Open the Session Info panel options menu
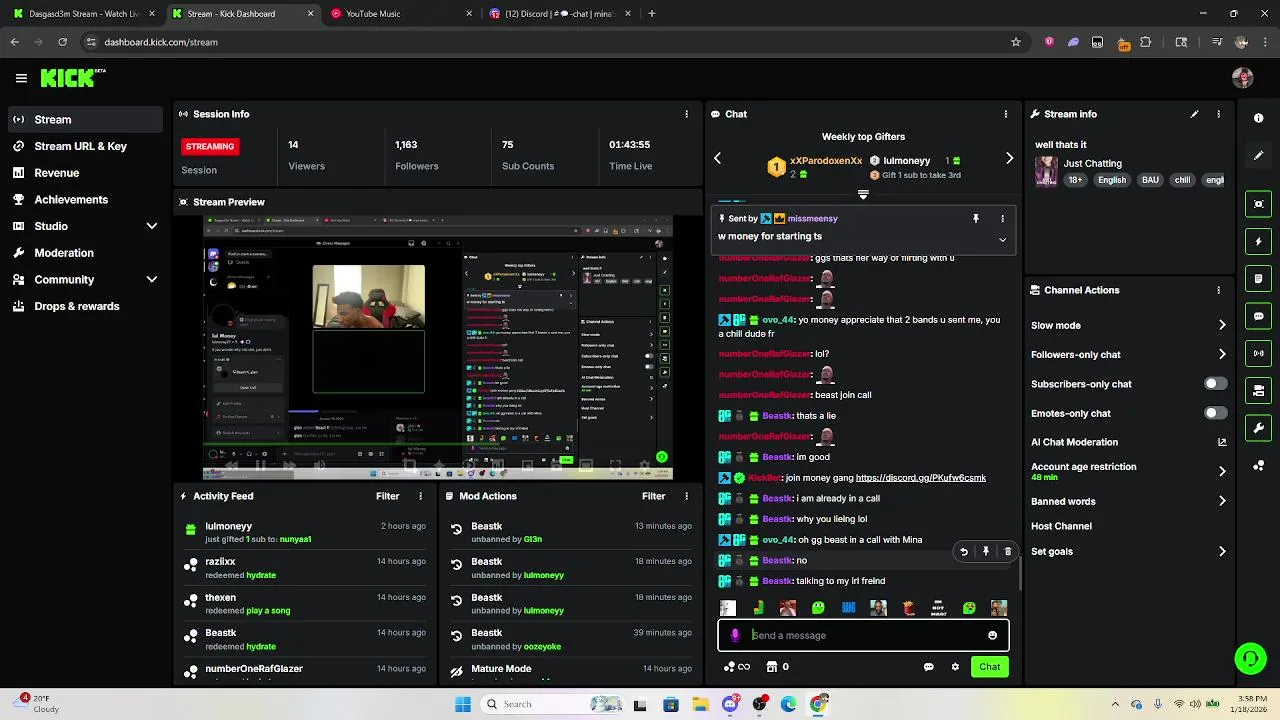 [x=686, y=114]
